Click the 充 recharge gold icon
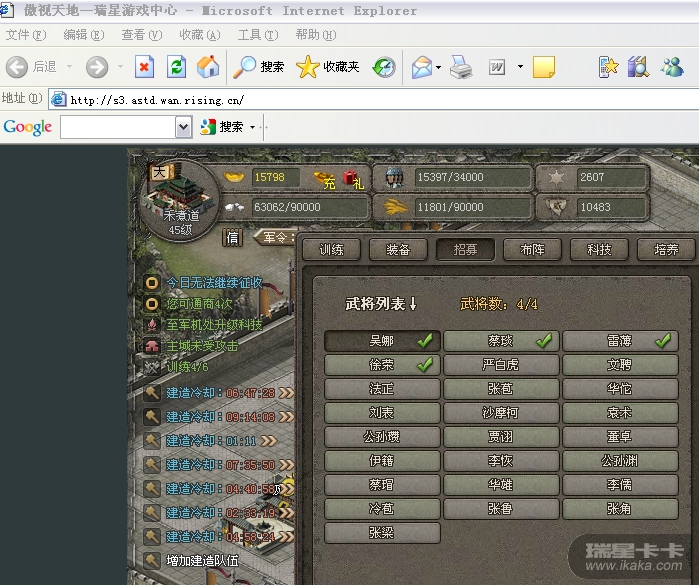Viewport: 699px width, 585px height. point(324,179)
